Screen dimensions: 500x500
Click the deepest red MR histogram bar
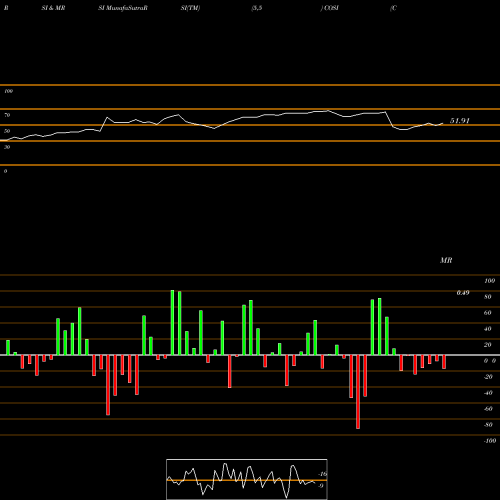[x=358, y=392]
